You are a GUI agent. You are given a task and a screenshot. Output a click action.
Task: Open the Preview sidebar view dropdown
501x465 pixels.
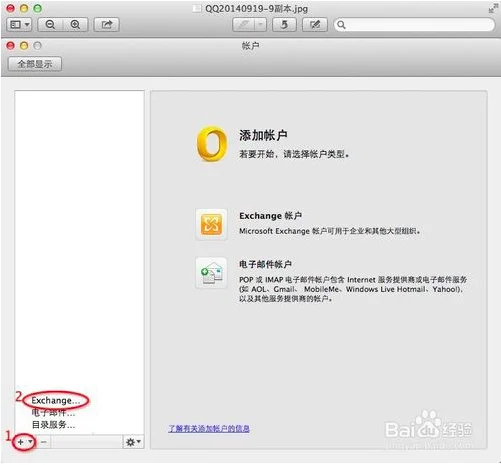[x=19, y=25]
